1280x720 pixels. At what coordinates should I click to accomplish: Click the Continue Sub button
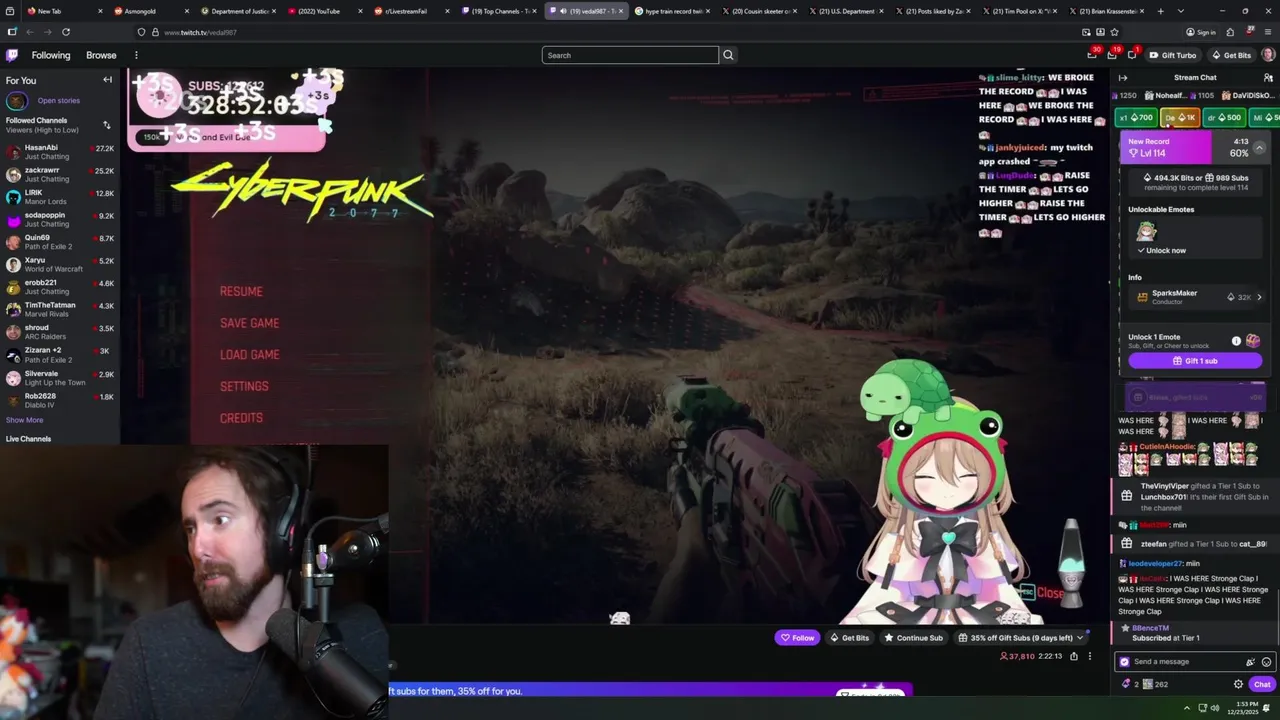pos(914,638)
